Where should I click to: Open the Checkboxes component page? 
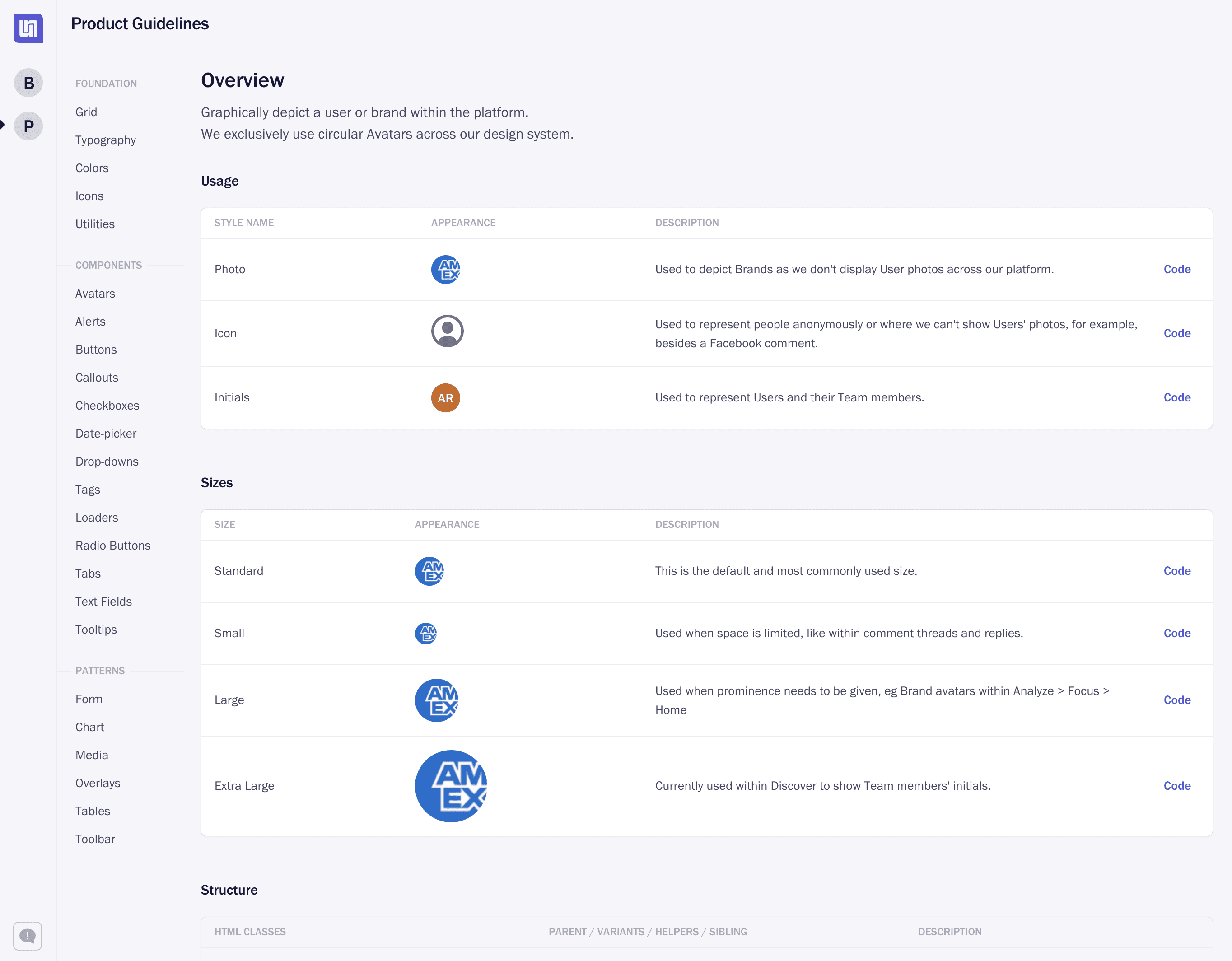[107, 406]
